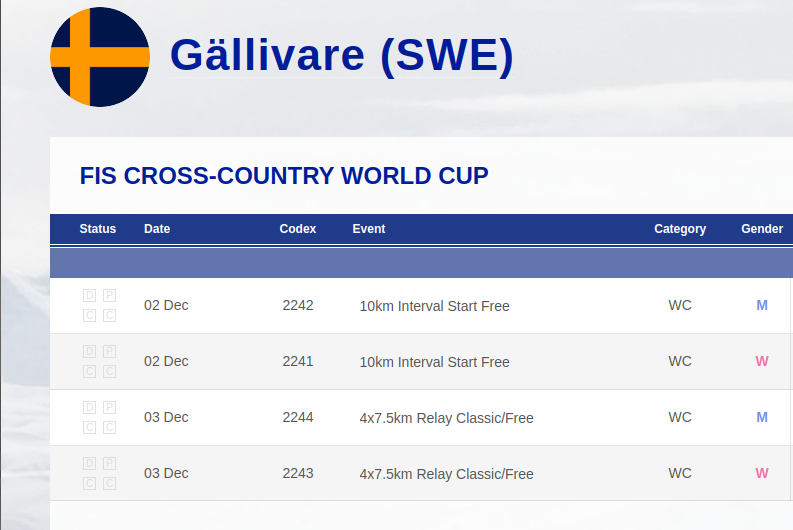The width and height of the screenshot is (793, 530).
Task: Click the D status icon for codex 2244
Action: click(x=90, y=408)
